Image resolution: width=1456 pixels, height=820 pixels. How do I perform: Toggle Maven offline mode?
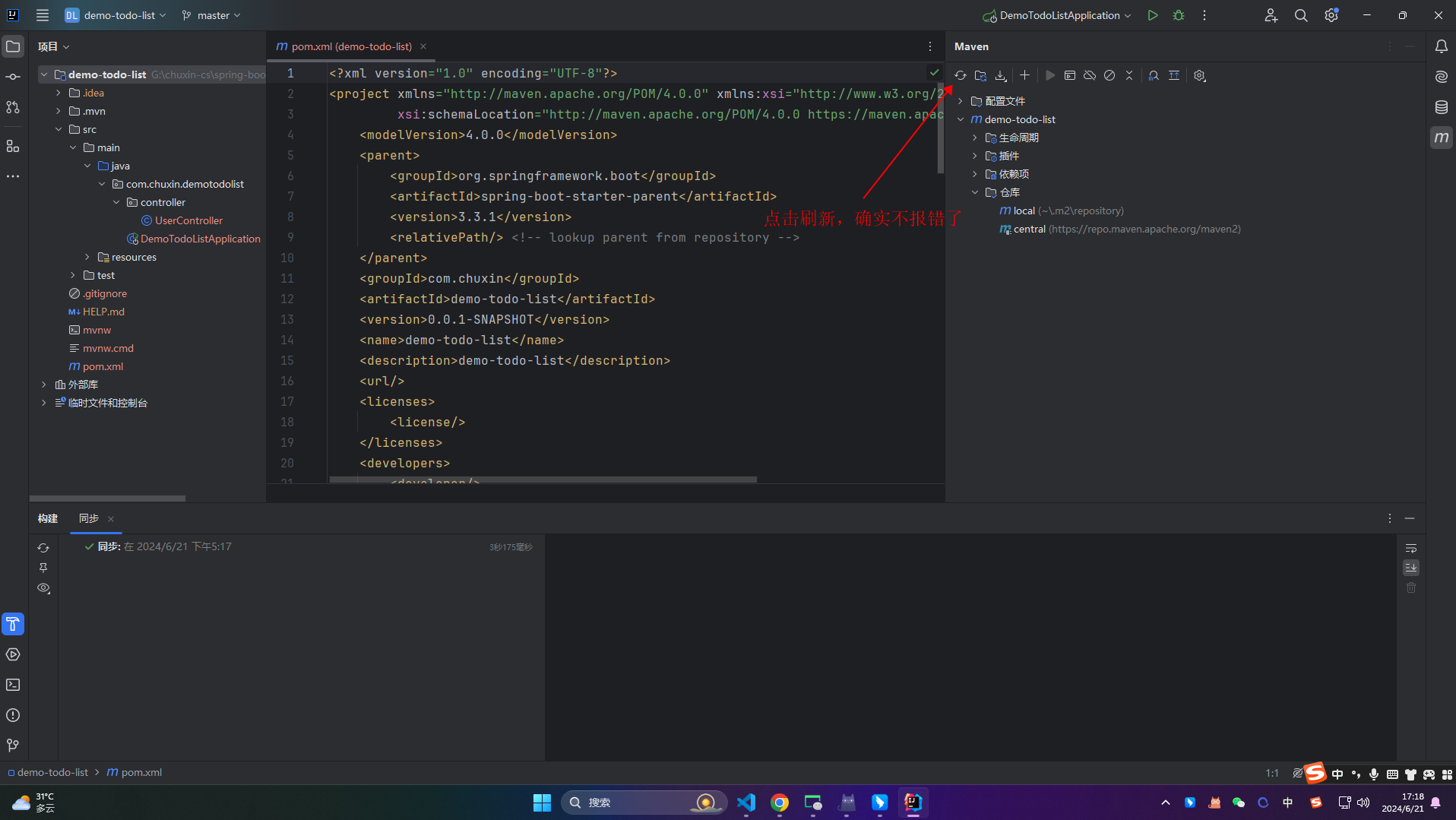point(1090,75)
